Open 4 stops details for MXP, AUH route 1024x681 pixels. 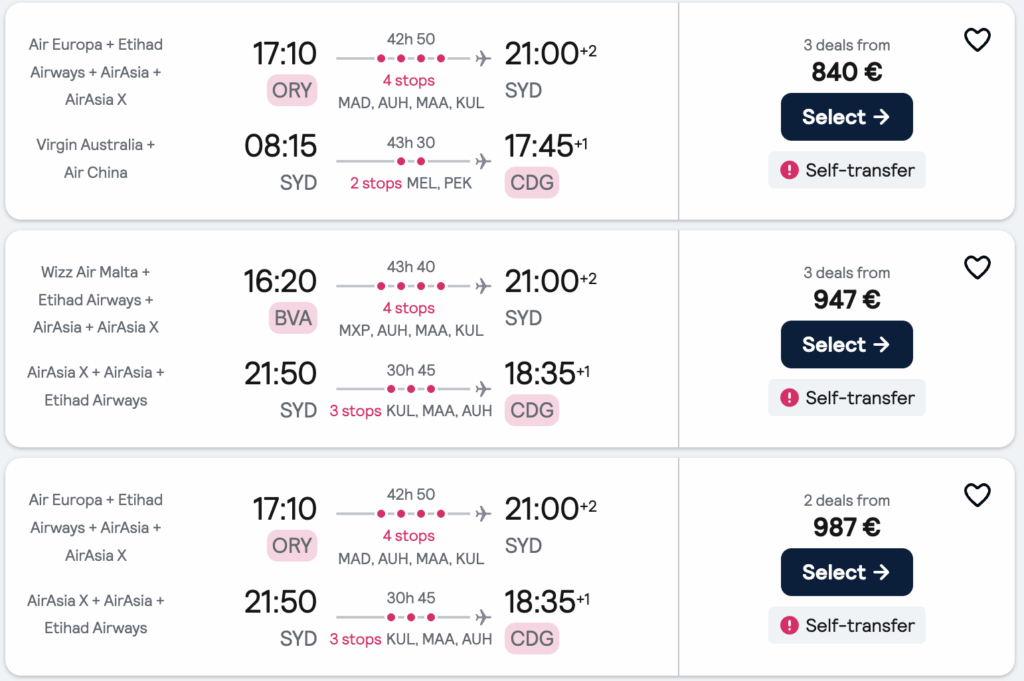click(409, 308)
